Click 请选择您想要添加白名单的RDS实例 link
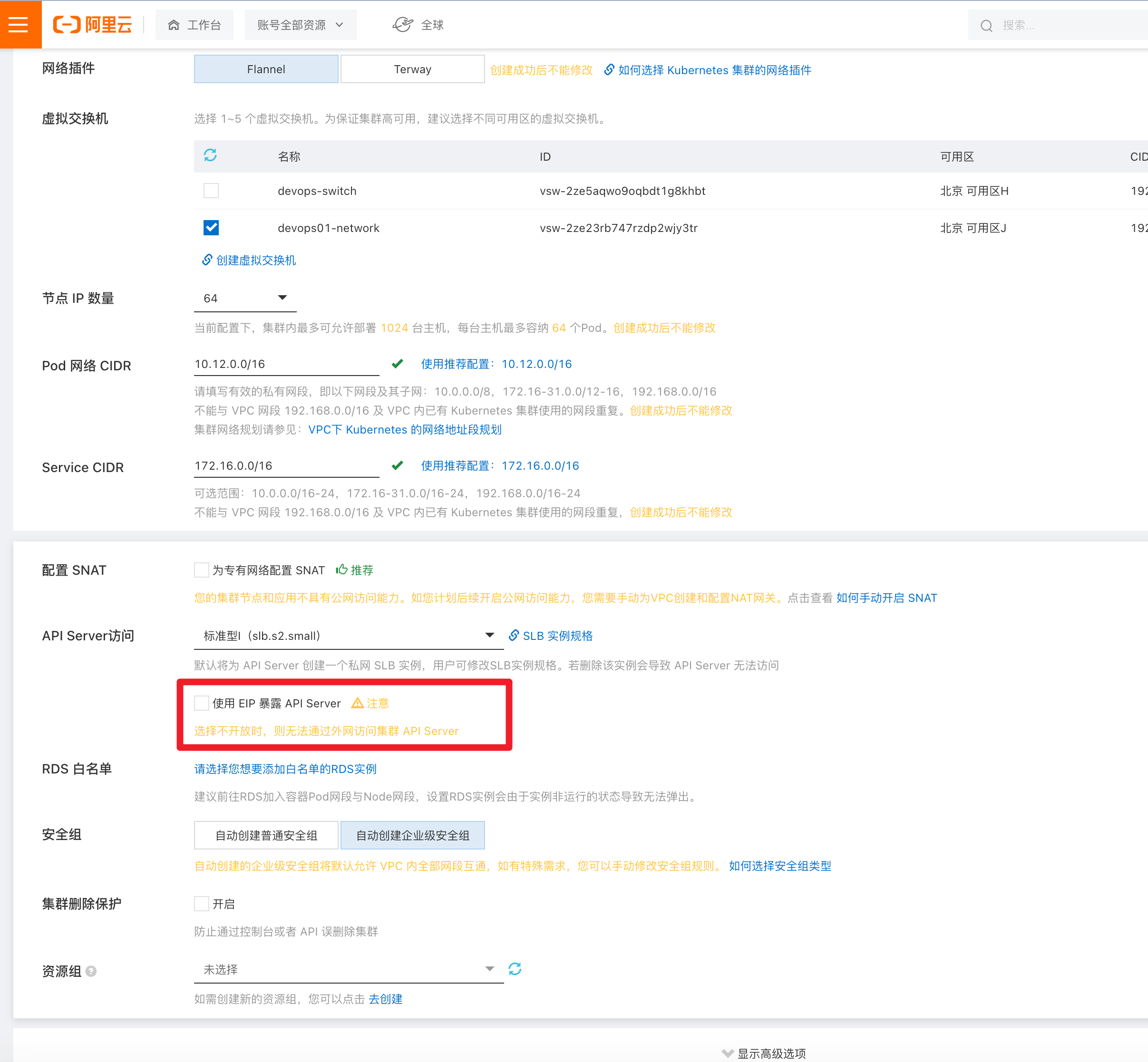The image size is (1148, 1062). (x=285, y=769)
